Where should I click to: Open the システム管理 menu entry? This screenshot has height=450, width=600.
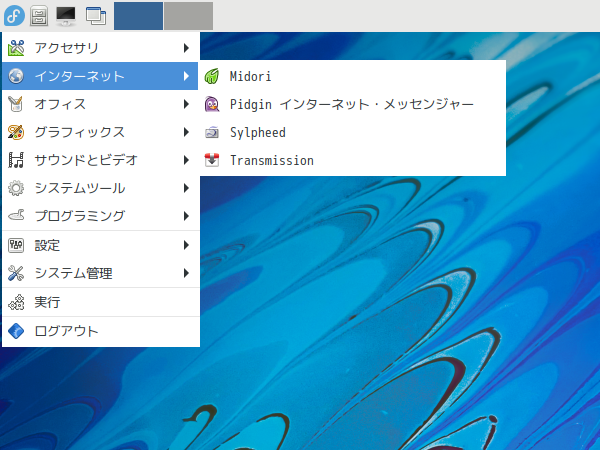(101, 273)
